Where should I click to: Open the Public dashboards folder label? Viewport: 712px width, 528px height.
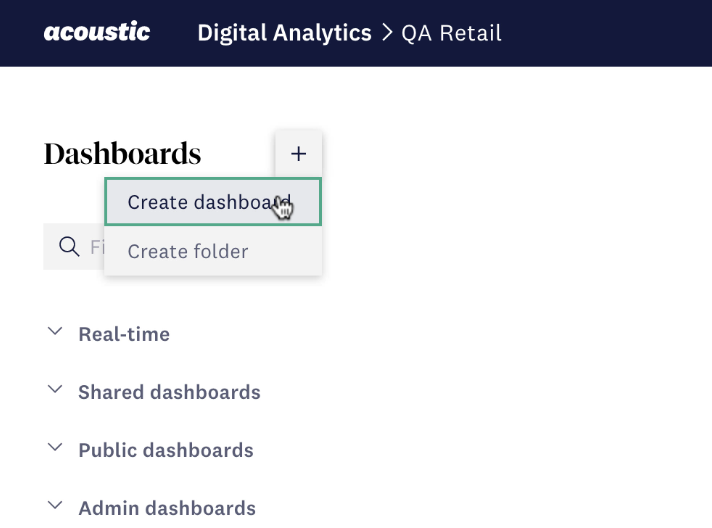(166, 450)
